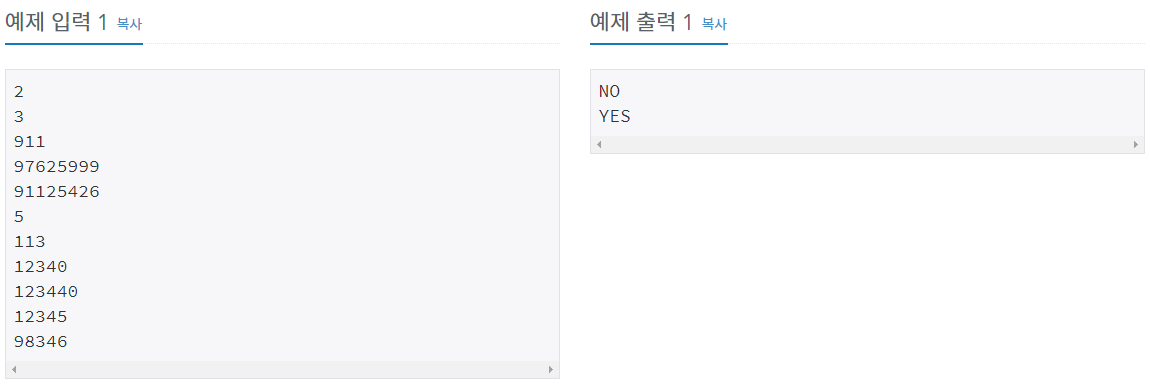The height and width of the screenshot is (385, 1150).
Task: Click the YES line in sample output
Action: (615, 117)
